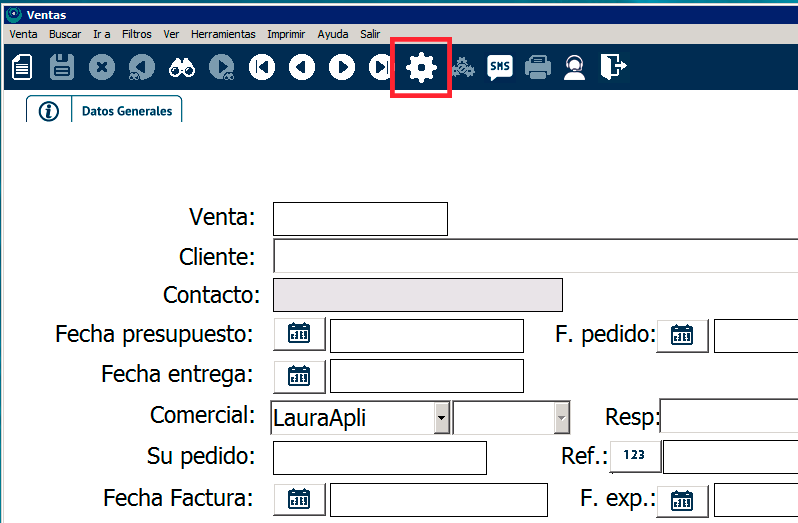Screen dimensions: 798x523
Task: Click the exit door icon
Action: [x=612, y=67]
